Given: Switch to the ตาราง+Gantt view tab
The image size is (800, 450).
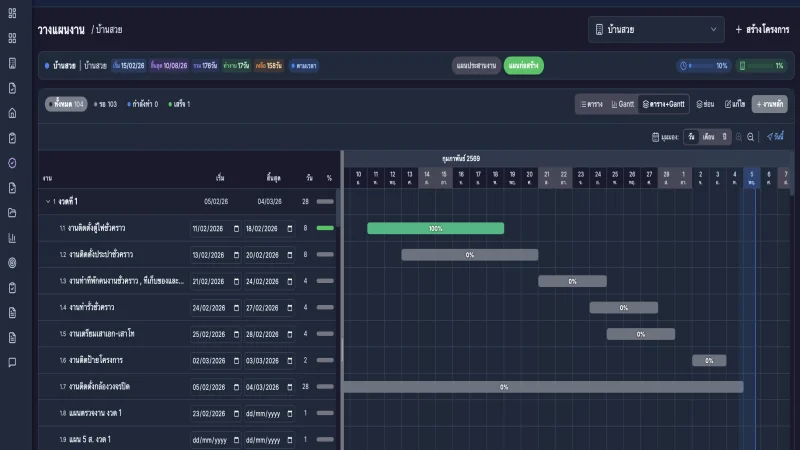Looking at the screenshot, I should coord(664,104).
